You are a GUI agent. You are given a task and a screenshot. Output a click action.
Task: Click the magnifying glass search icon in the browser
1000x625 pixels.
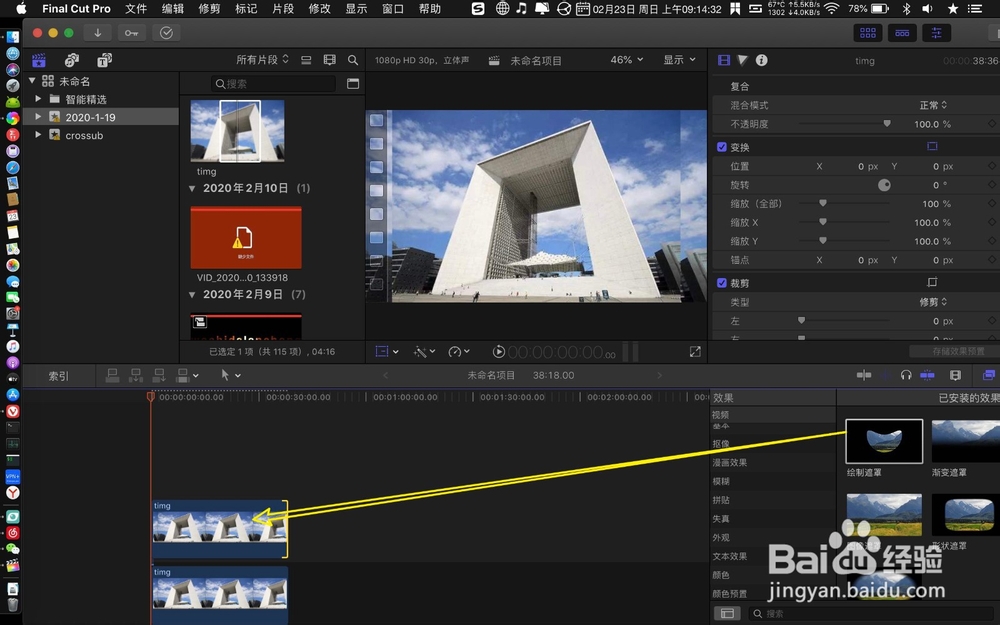[354, 60]
